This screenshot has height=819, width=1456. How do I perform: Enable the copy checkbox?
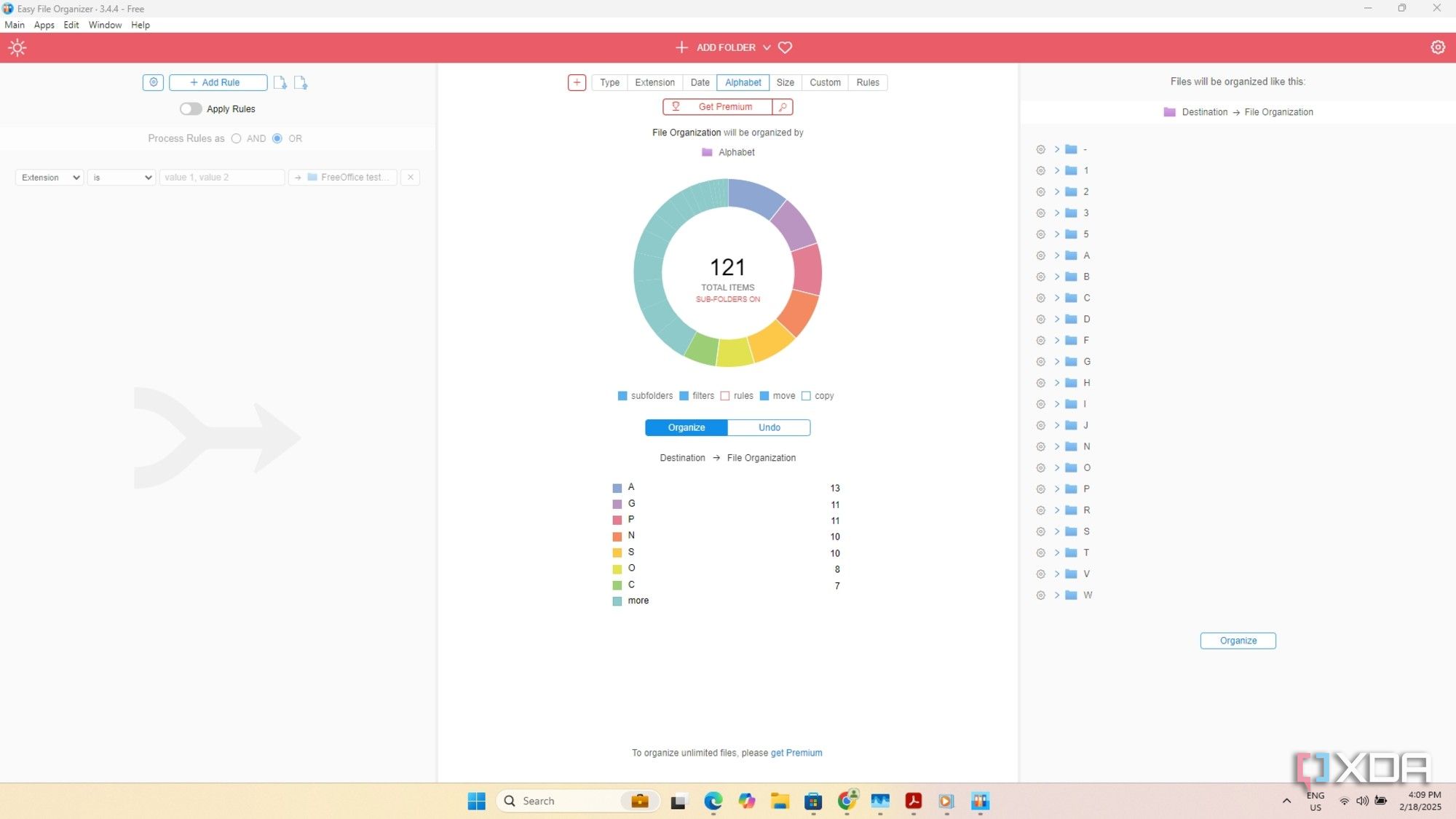pos(806,396)
